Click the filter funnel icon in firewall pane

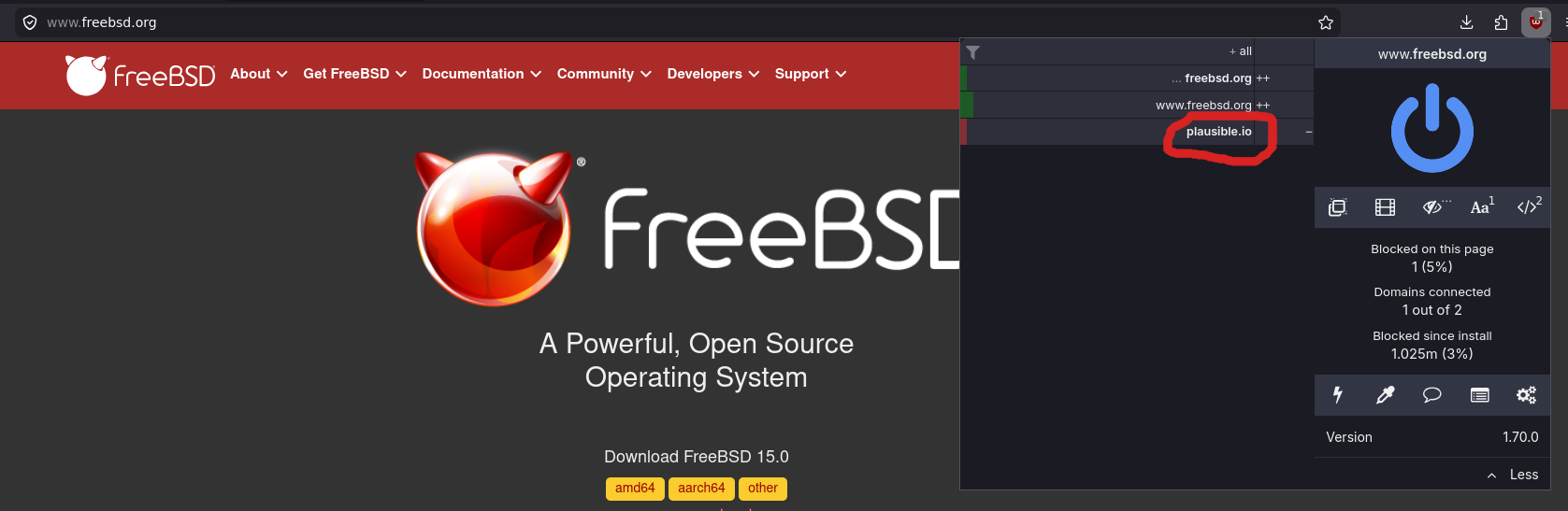point(973,52)
